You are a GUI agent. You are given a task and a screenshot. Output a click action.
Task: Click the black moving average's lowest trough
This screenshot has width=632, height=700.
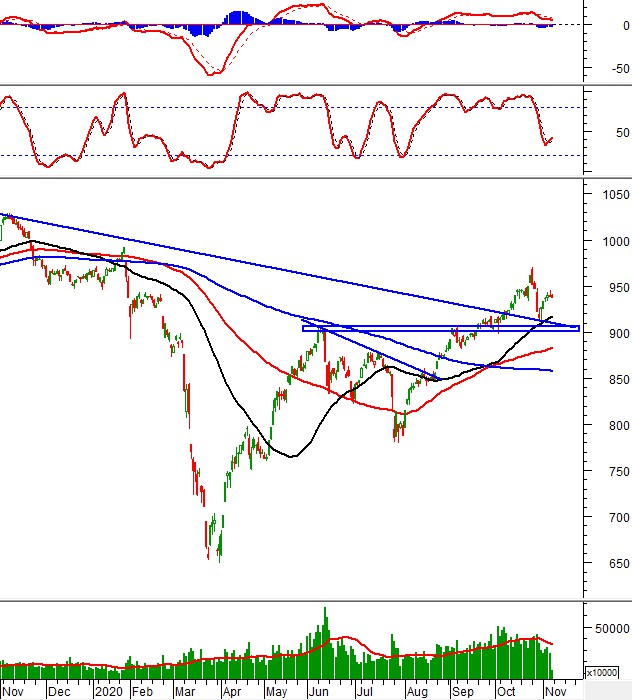point(290,456)
